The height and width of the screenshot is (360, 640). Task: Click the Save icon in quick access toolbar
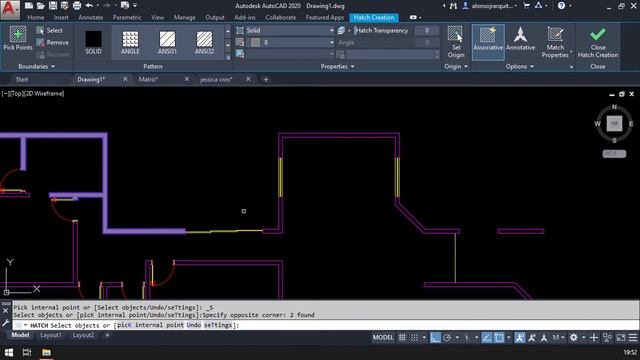[53, 6]
